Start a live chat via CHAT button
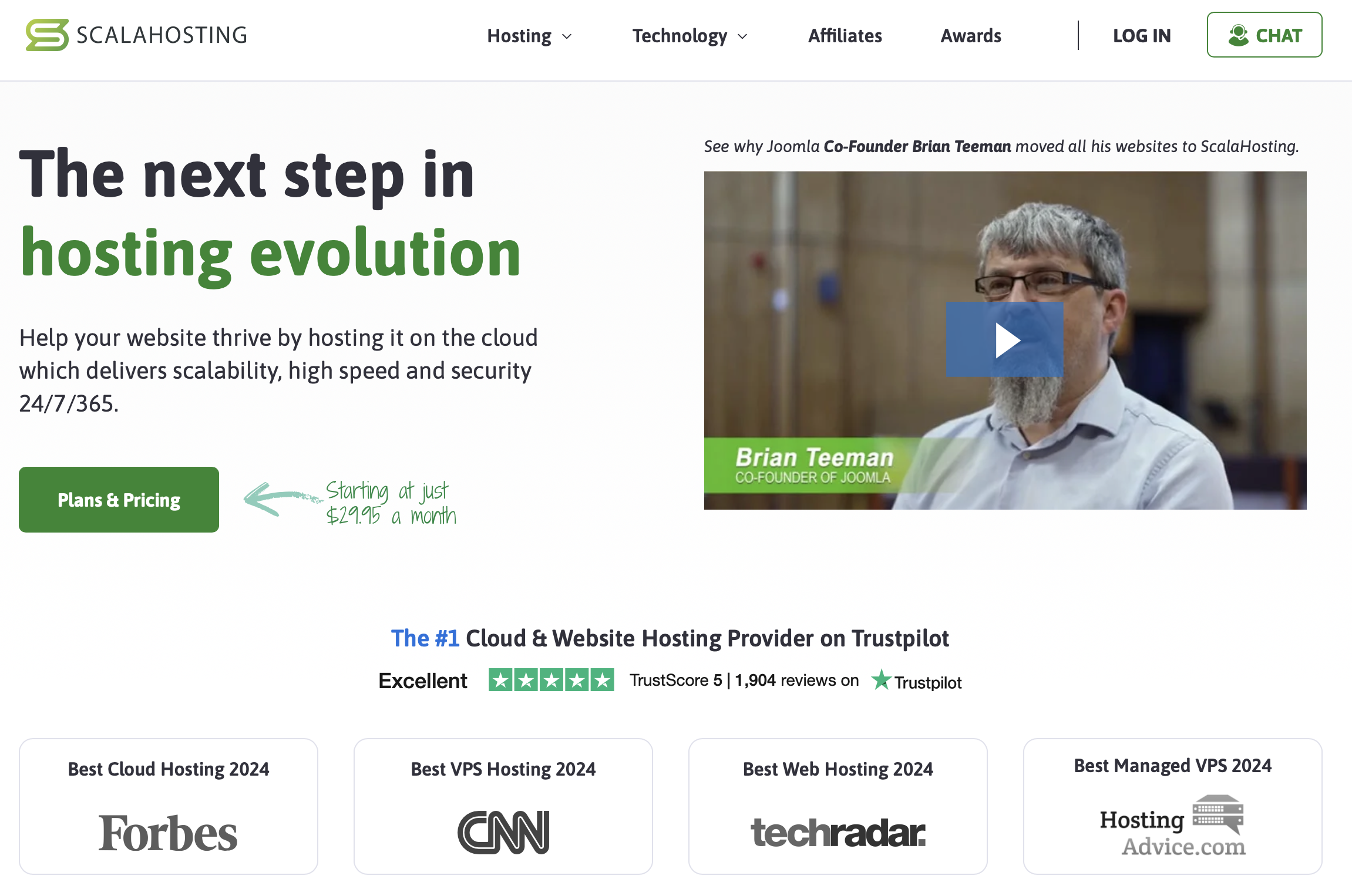This screenshot has width=1352, height=896. pos(1264,35)
